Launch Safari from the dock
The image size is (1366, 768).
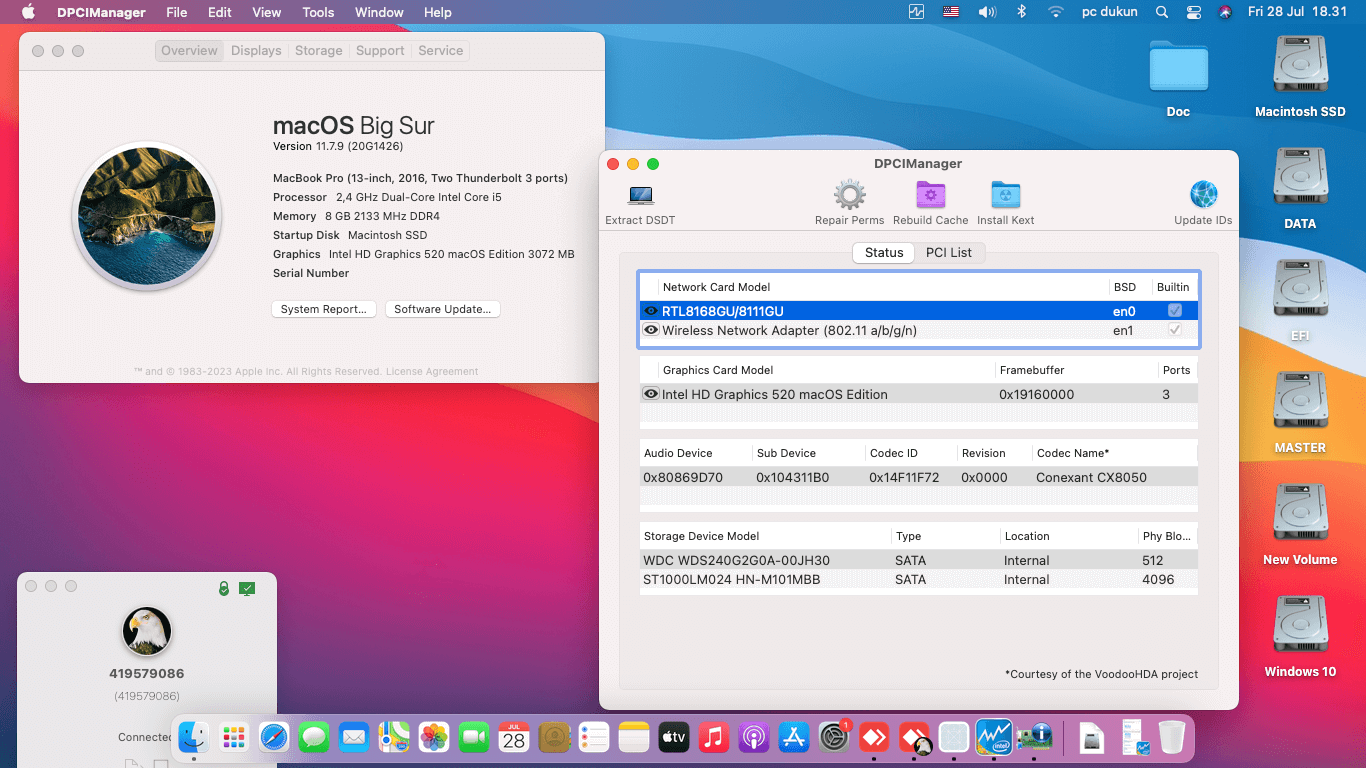274,738
